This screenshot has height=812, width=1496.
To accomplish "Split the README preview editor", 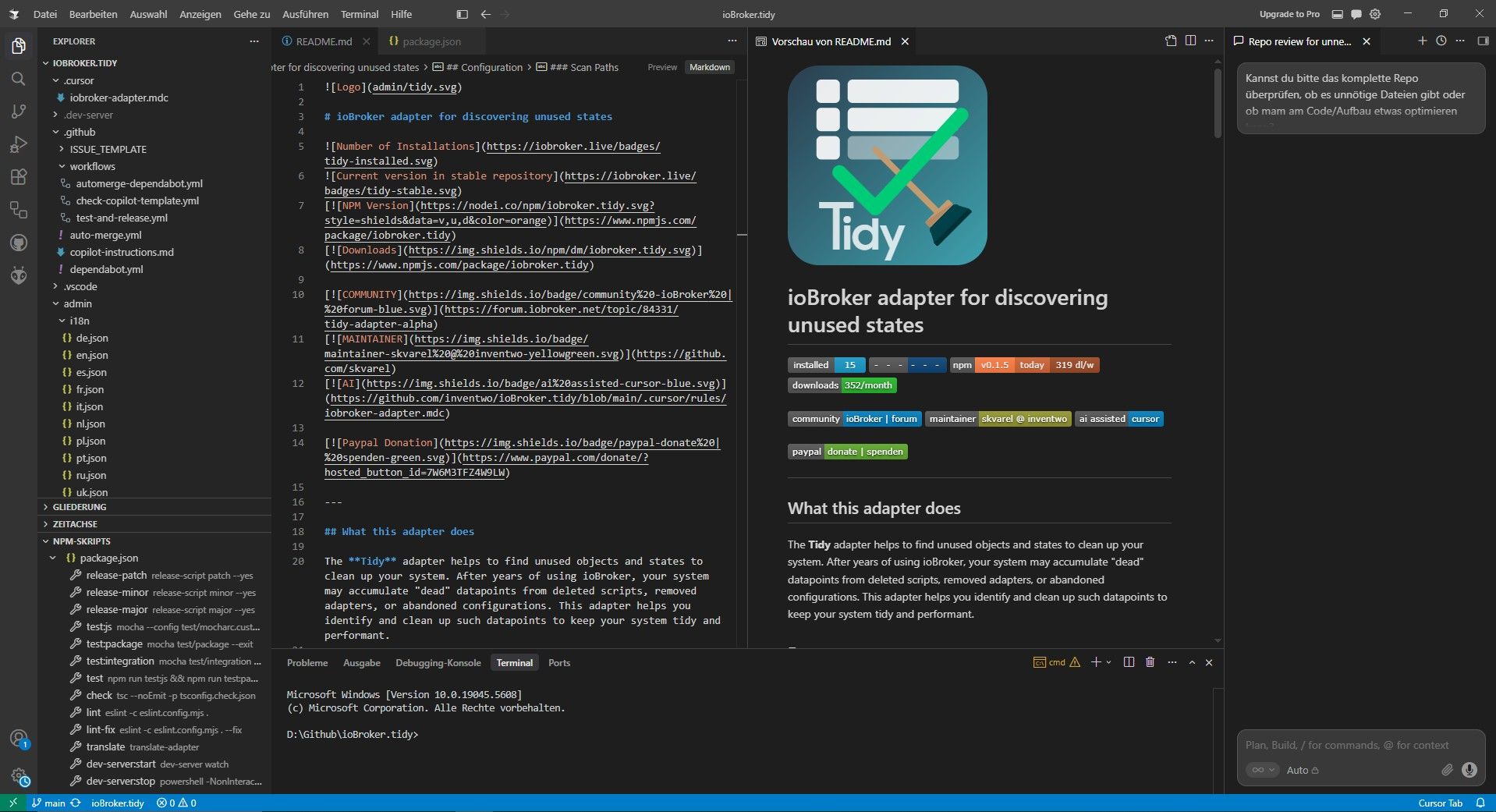I will (x=1190, y=41).
